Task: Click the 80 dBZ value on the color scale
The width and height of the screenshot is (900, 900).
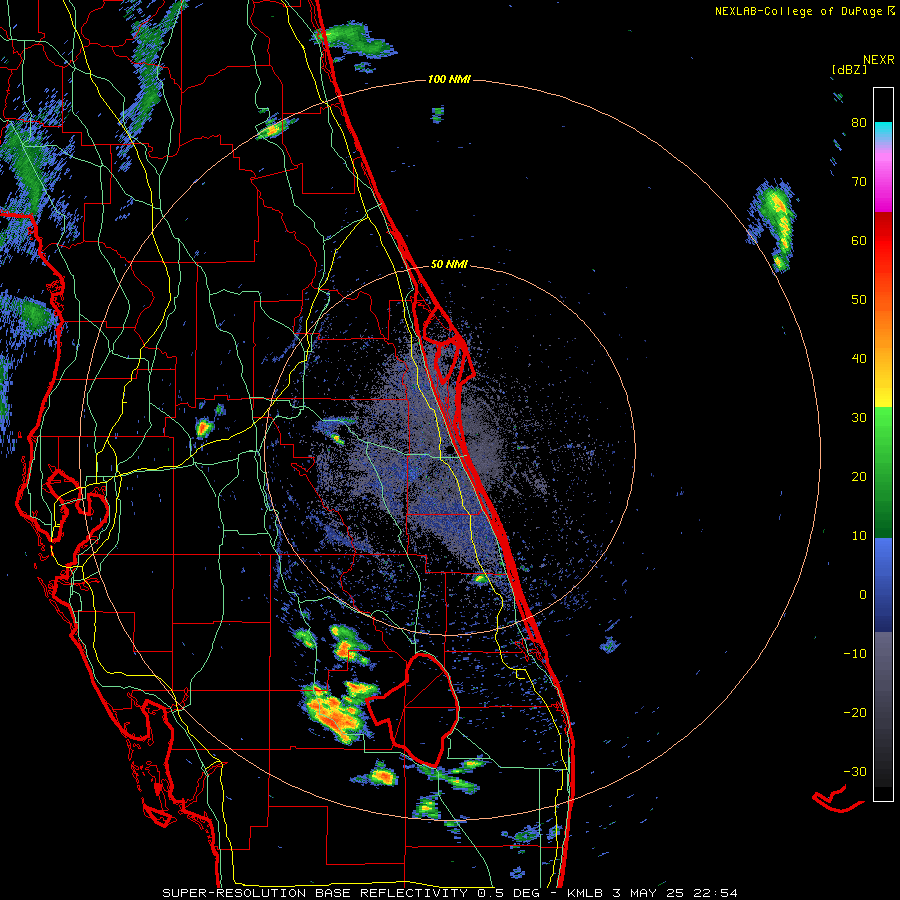Action: (859, 123)
